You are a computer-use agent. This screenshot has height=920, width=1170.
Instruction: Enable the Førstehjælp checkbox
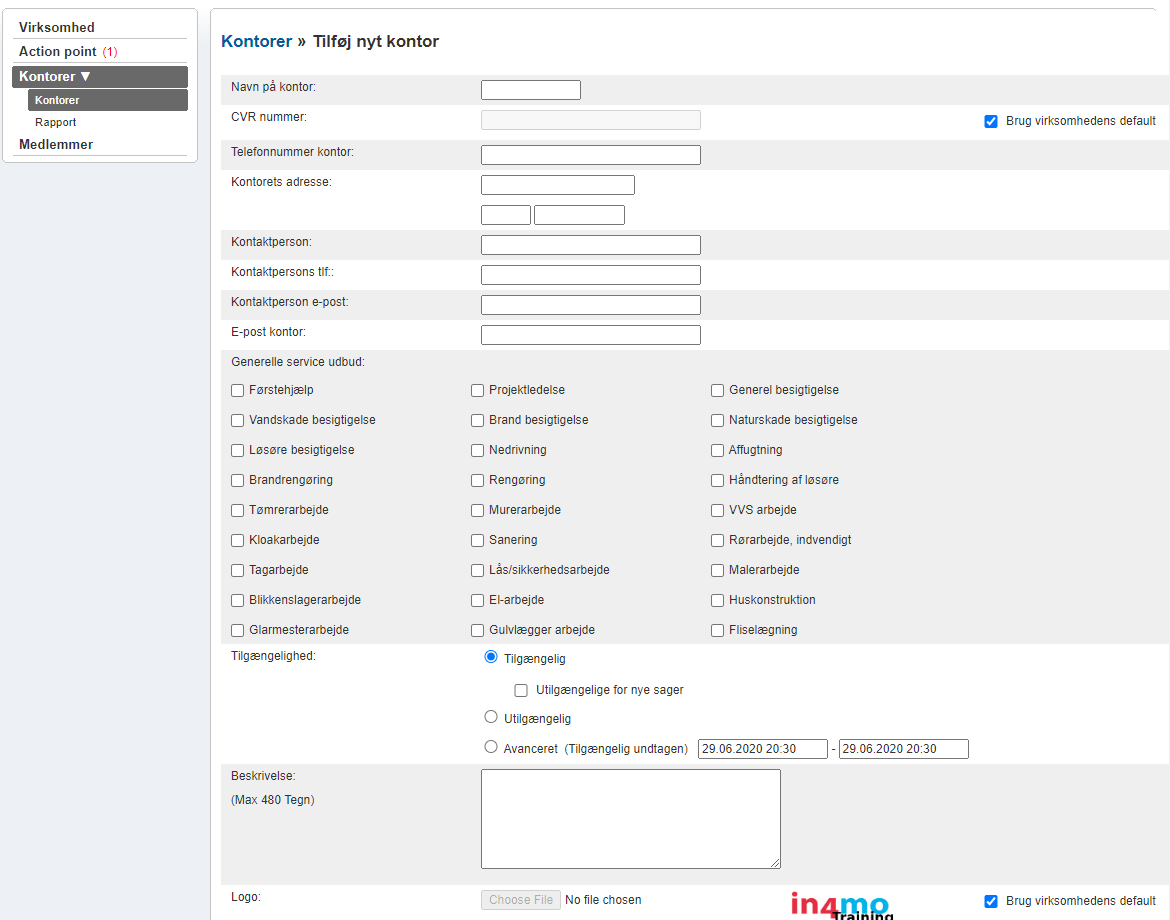click(238, 390)
